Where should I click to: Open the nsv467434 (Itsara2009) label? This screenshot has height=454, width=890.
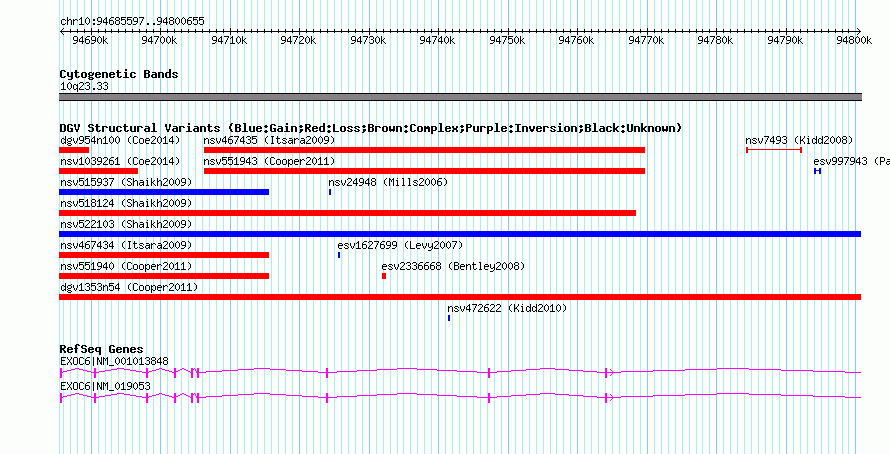pos(126,245)
